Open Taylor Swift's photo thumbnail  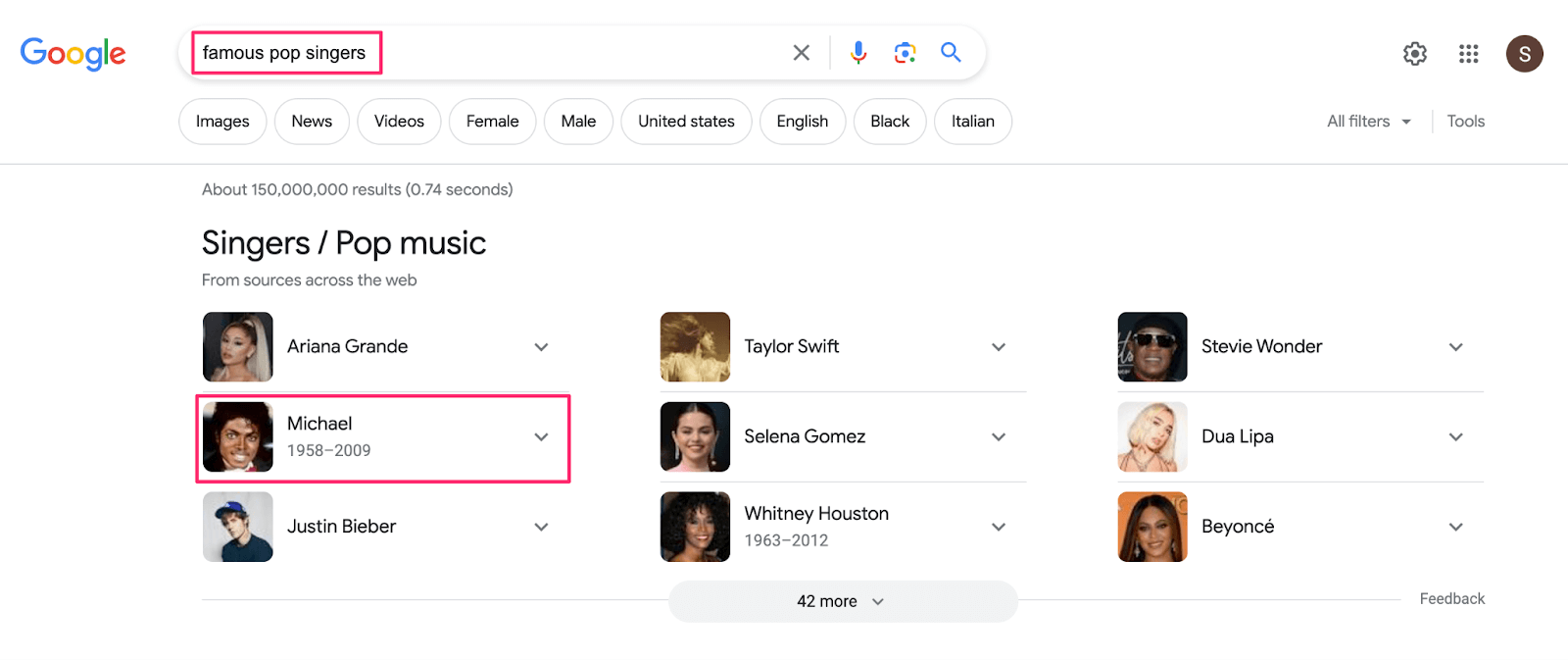(x=695, y=347)
